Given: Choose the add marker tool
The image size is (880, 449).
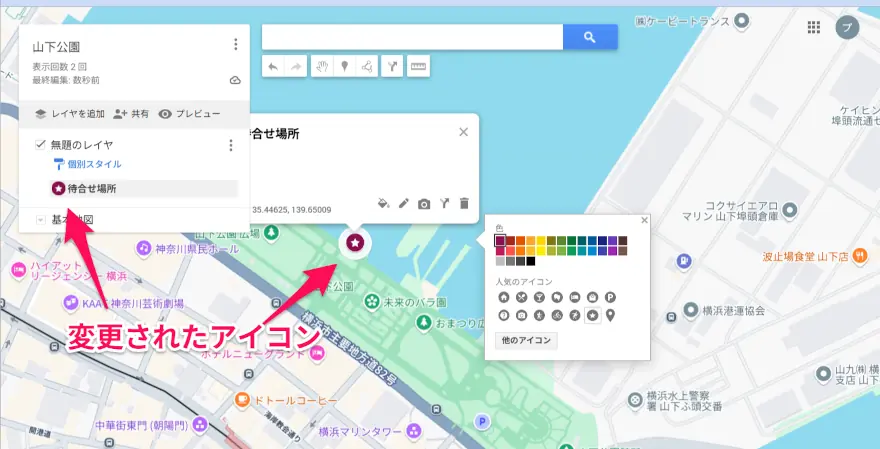Looking at the screenshot, I should coord(345,66).
